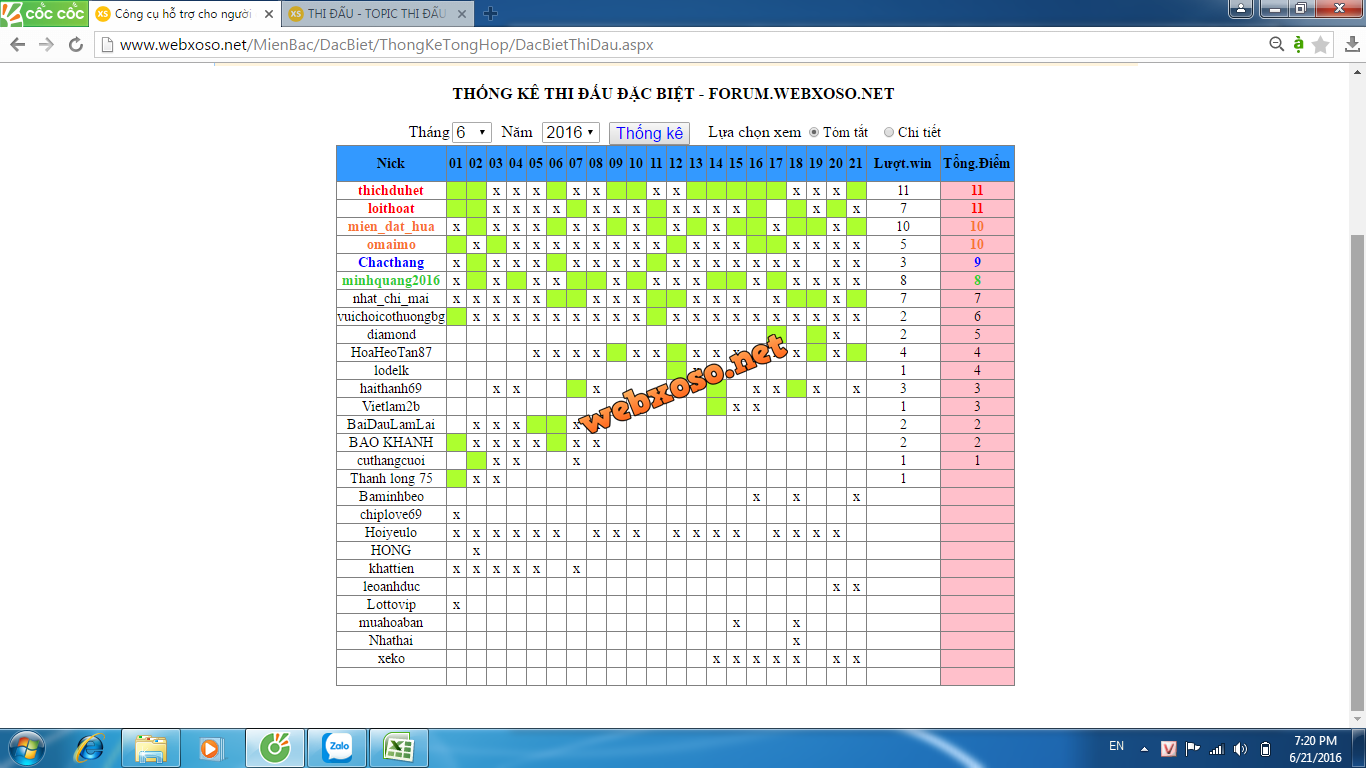Open the volume speaker tray icon
Image resolution: width=1366 pixels, height=768 pixels.
1241,748
